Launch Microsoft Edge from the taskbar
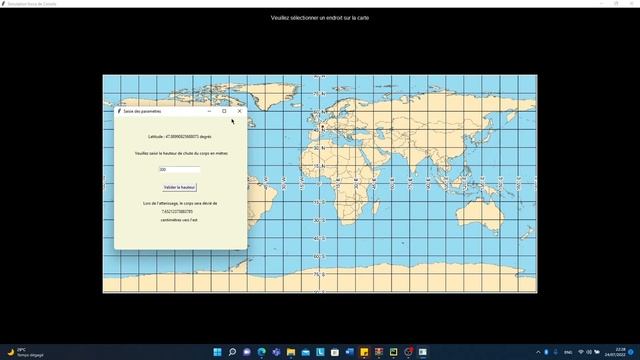 coord(262,352)
